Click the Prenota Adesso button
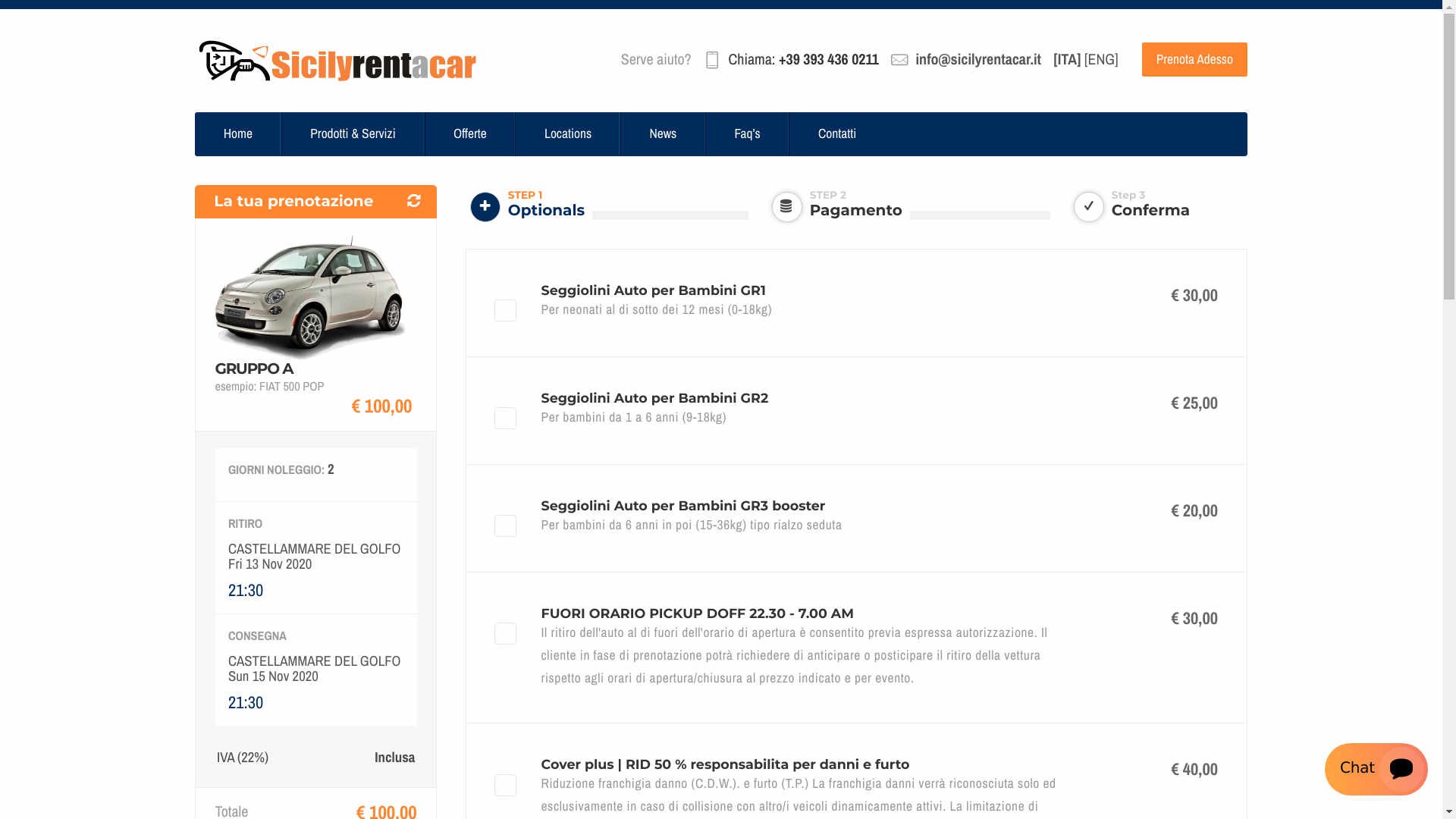 [x=1194, y=59]
